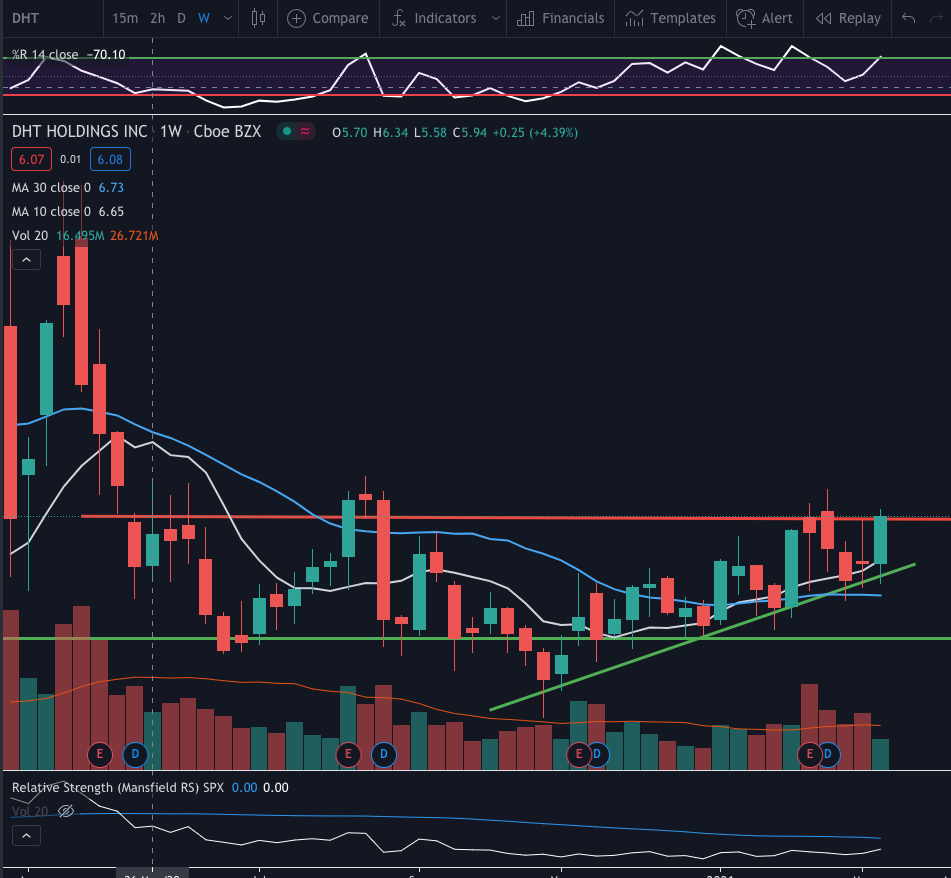Image resolution: width=951 pixels, height=878 pixels.
Task: Click the third earnings E marker
Action: coord(579,755)
